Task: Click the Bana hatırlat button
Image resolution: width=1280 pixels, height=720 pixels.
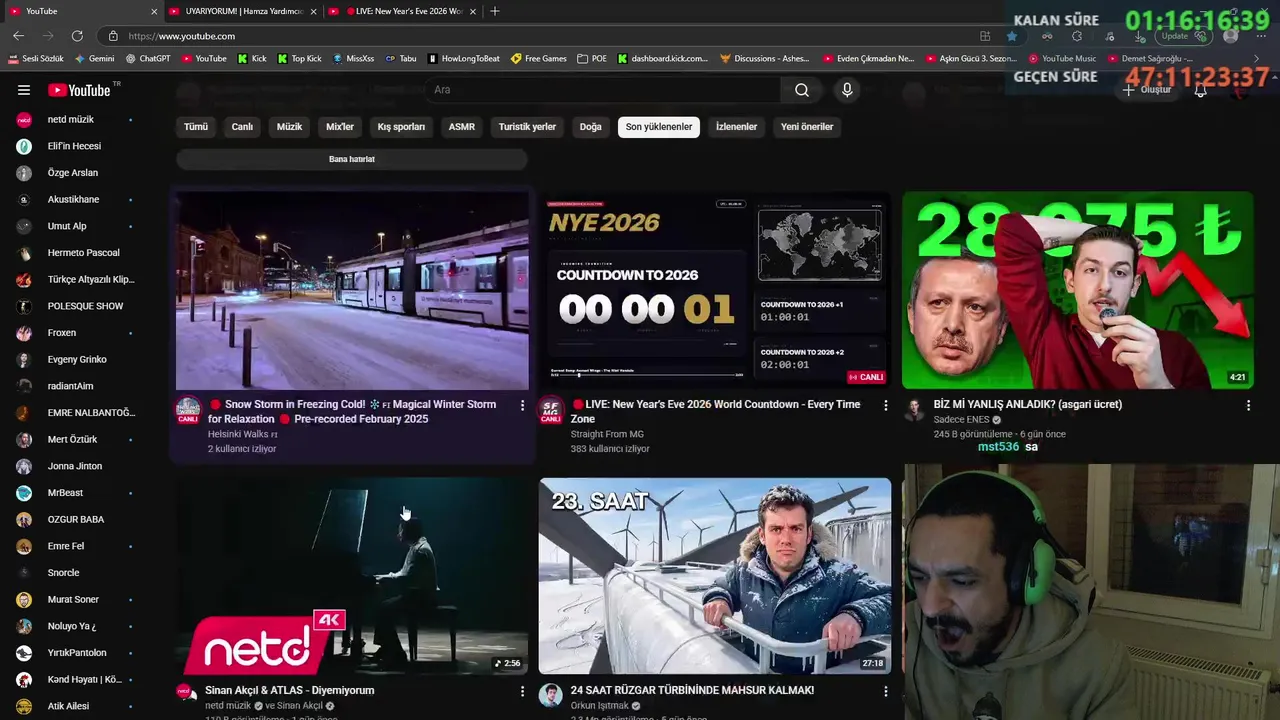Action: (x=352, y=159)
